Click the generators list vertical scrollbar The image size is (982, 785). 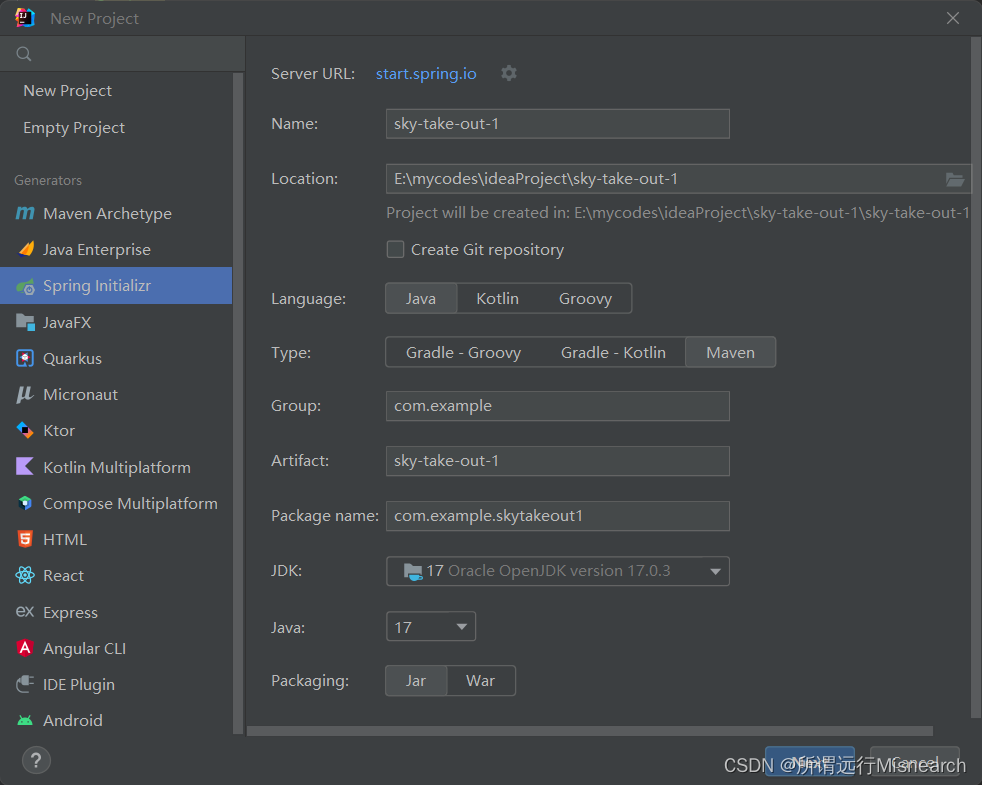237,403
